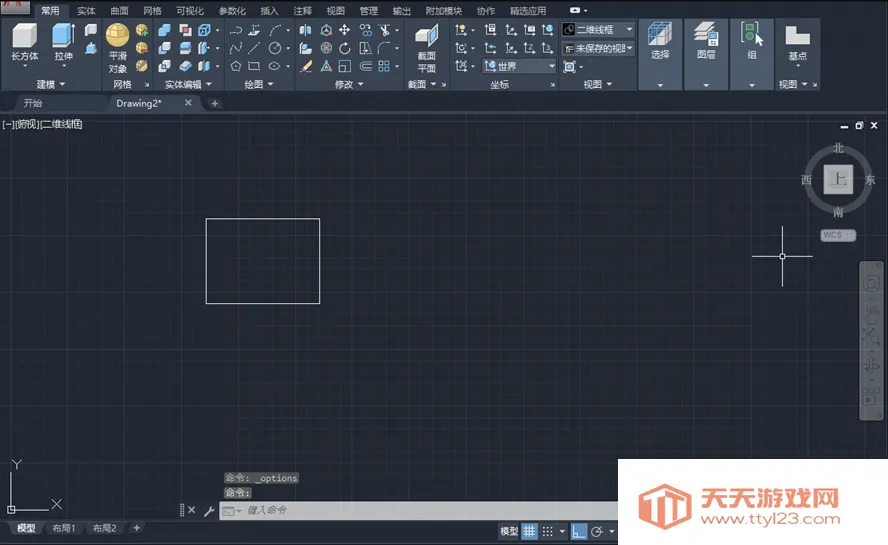Click the solid union icon in 实体编辑
This screenshot has width=888, height=545.
tap(165, 30)
